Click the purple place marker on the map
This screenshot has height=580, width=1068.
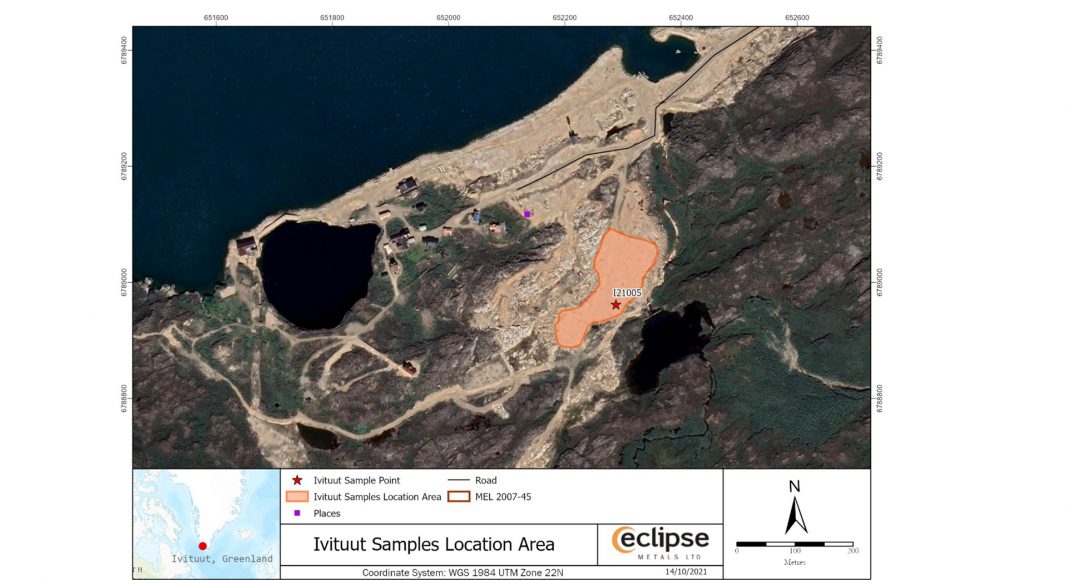point(527,213)
